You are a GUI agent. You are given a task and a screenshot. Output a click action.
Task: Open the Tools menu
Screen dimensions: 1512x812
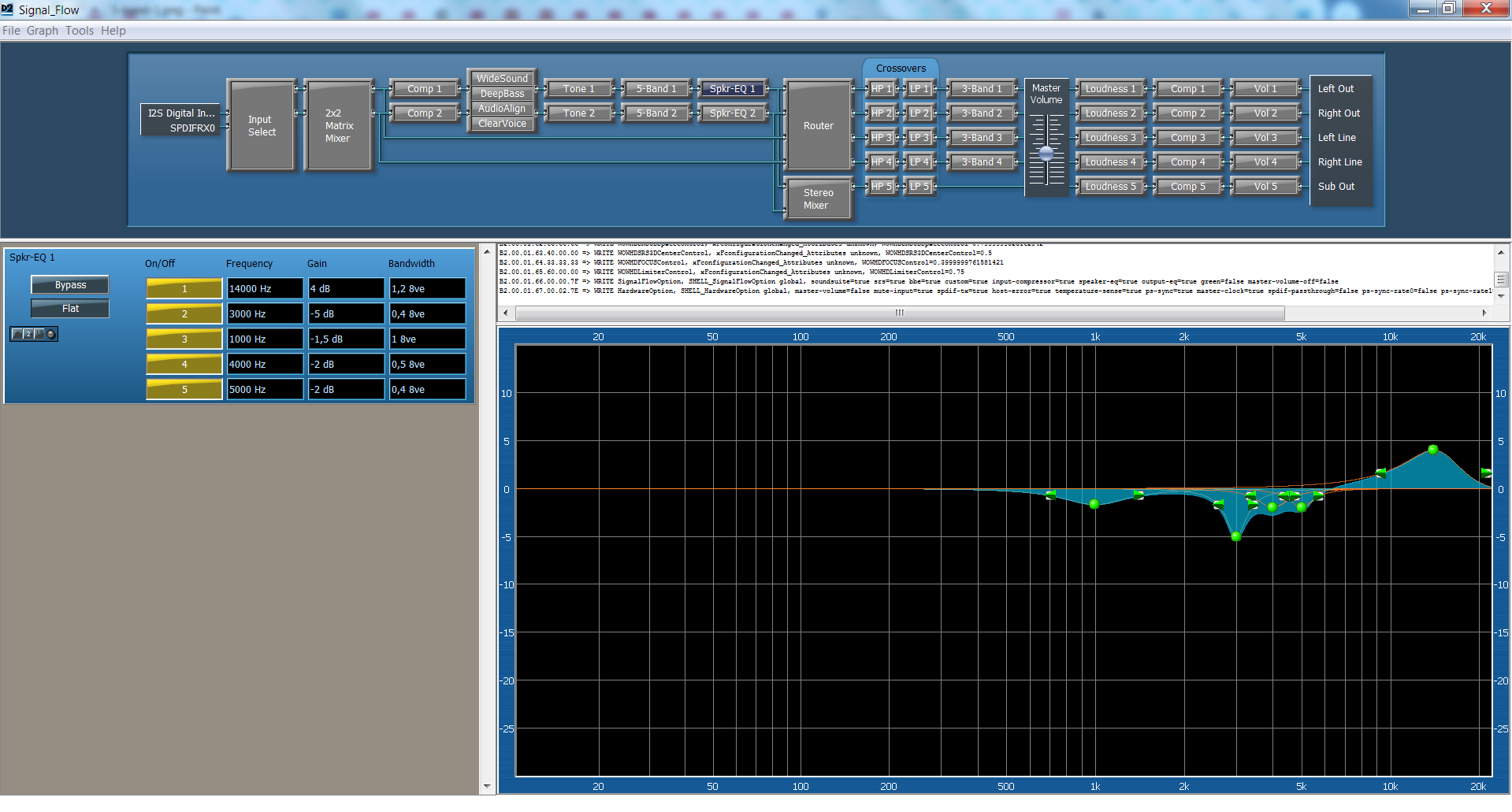tap(80, 31)
